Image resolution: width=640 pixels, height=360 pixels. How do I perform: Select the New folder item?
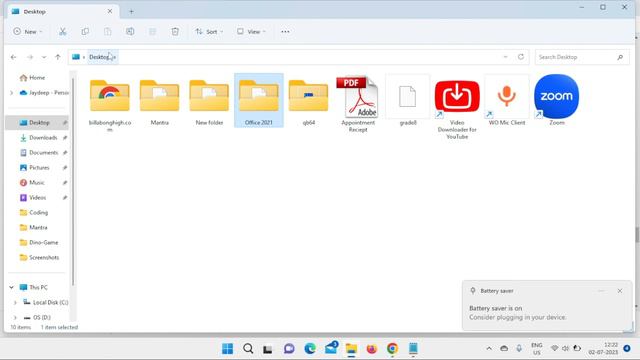pyautogui.click(x=209, y=100)
